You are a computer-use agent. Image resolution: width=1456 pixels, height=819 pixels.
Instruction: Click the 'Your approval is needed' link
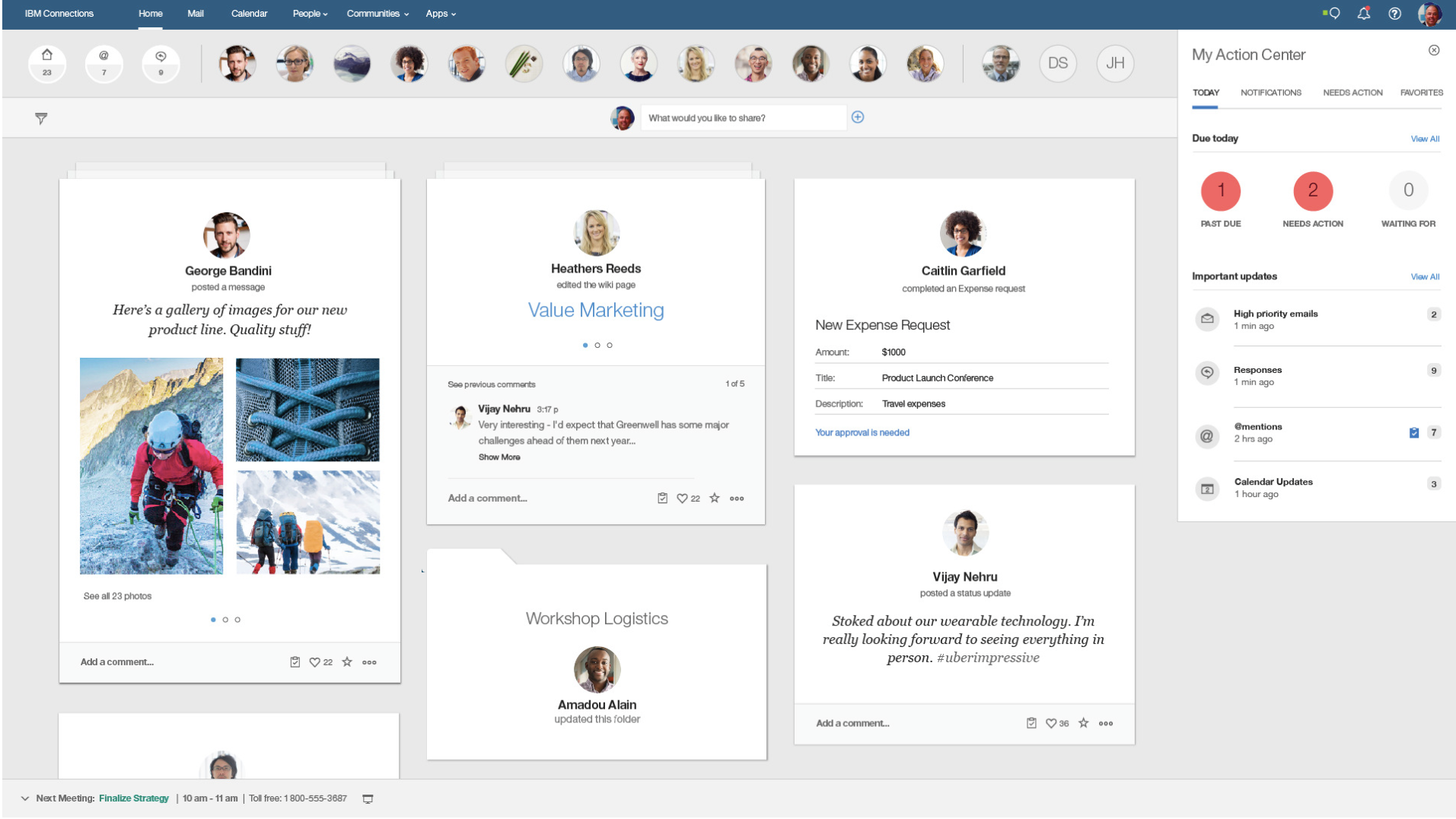862,432
